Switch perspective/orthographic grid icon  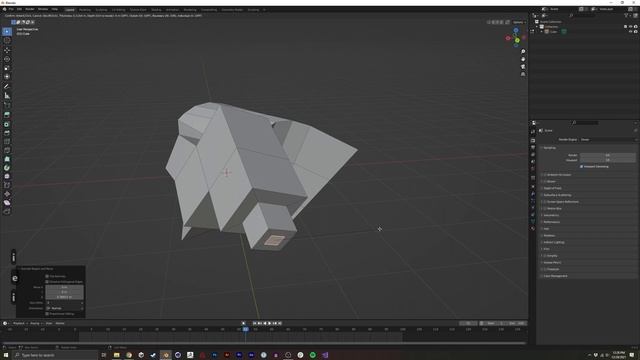point(523,74)
